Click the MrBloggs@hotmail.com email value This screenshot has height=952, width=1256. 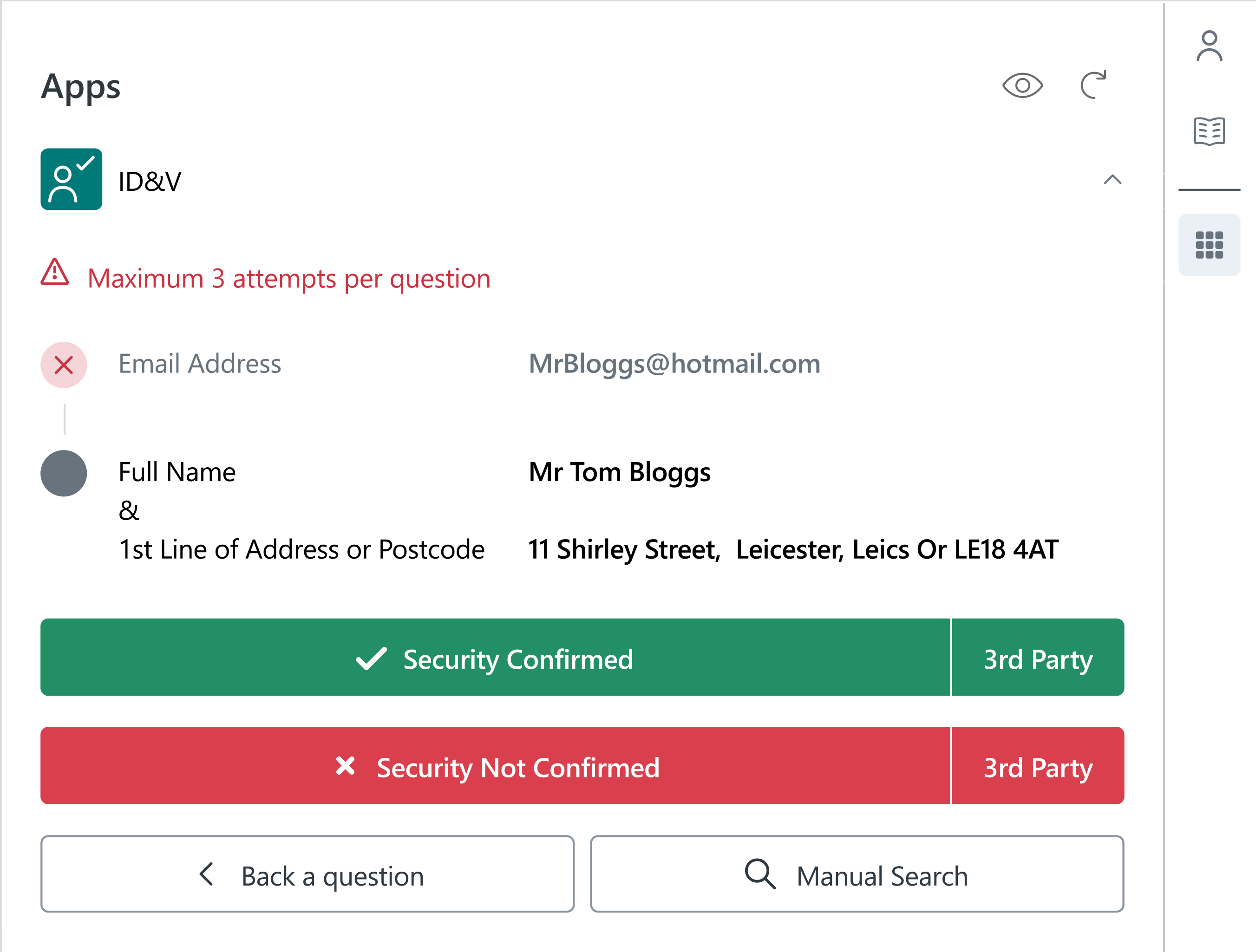[x=674, y=364]
